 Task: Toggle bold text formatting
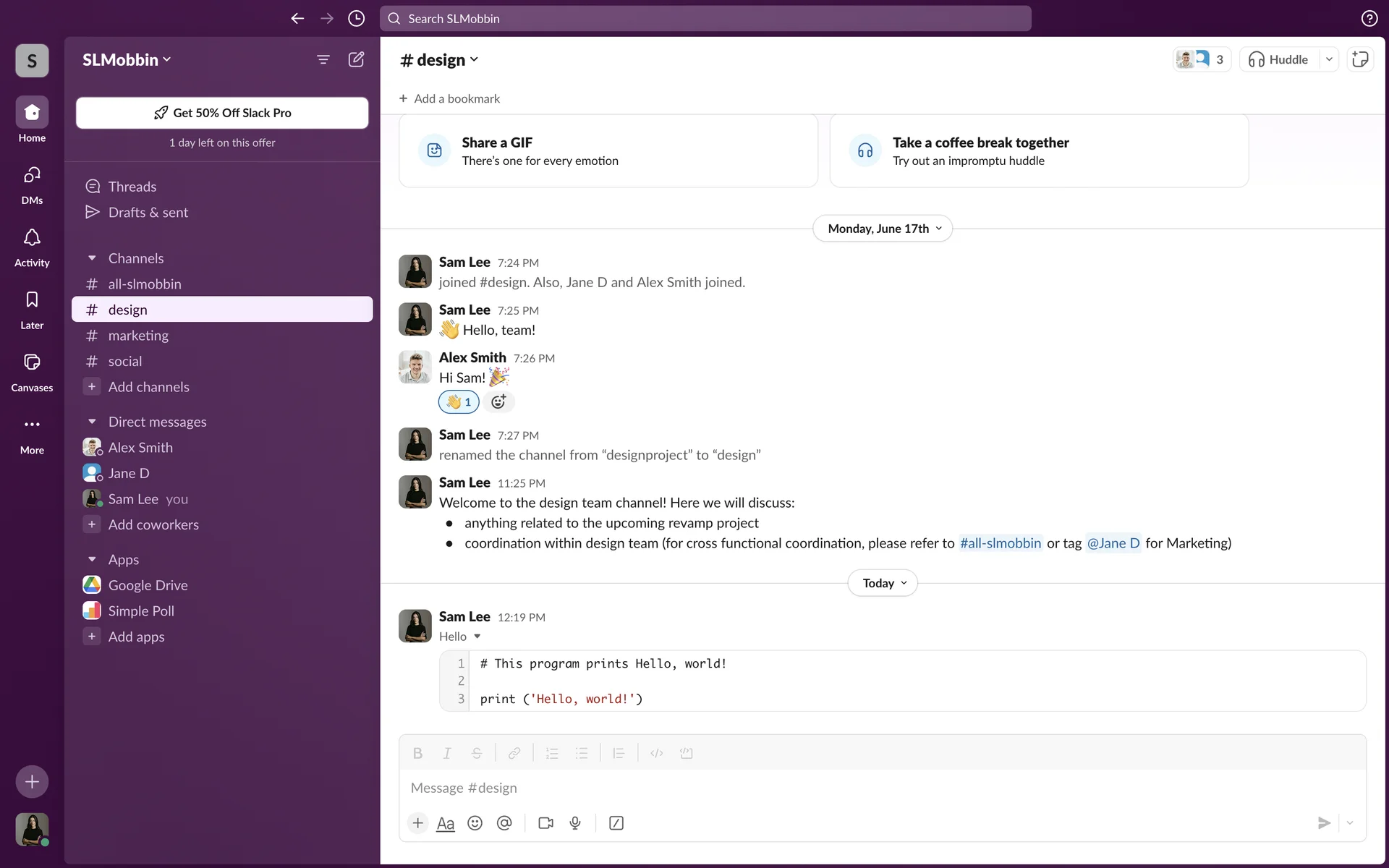click(x=417, y=753)
